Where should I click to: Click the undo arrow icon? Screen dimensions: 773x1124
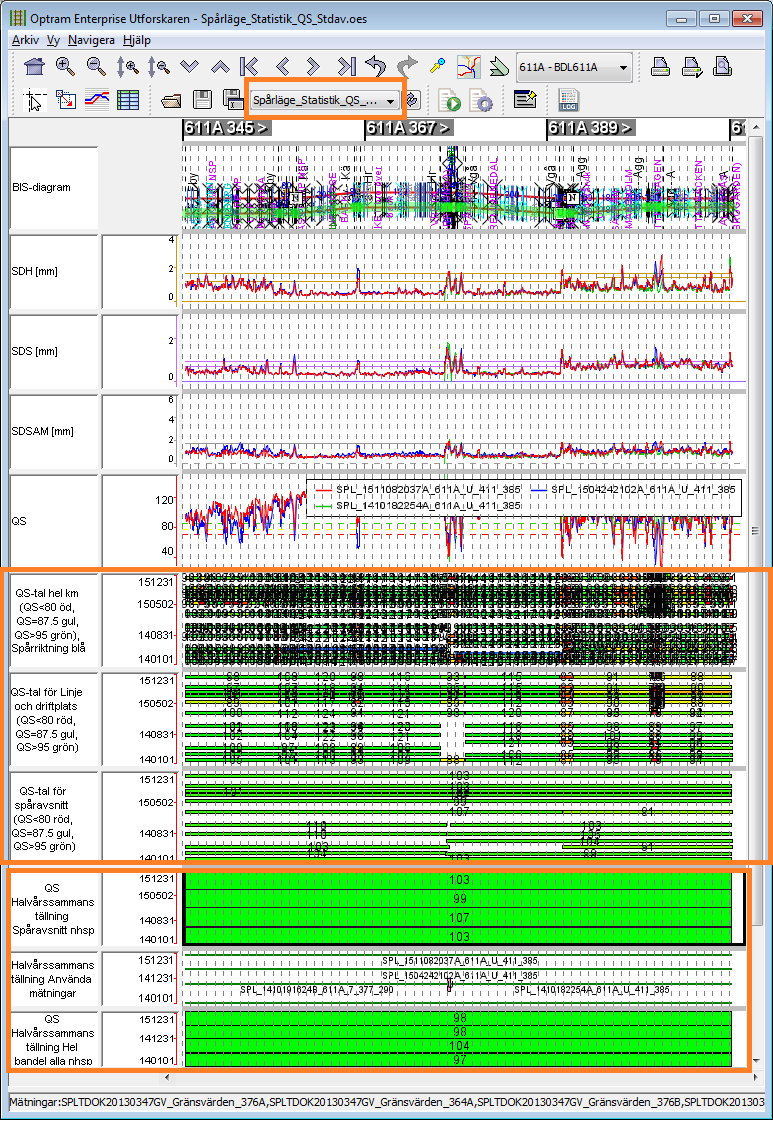point(376,67)
